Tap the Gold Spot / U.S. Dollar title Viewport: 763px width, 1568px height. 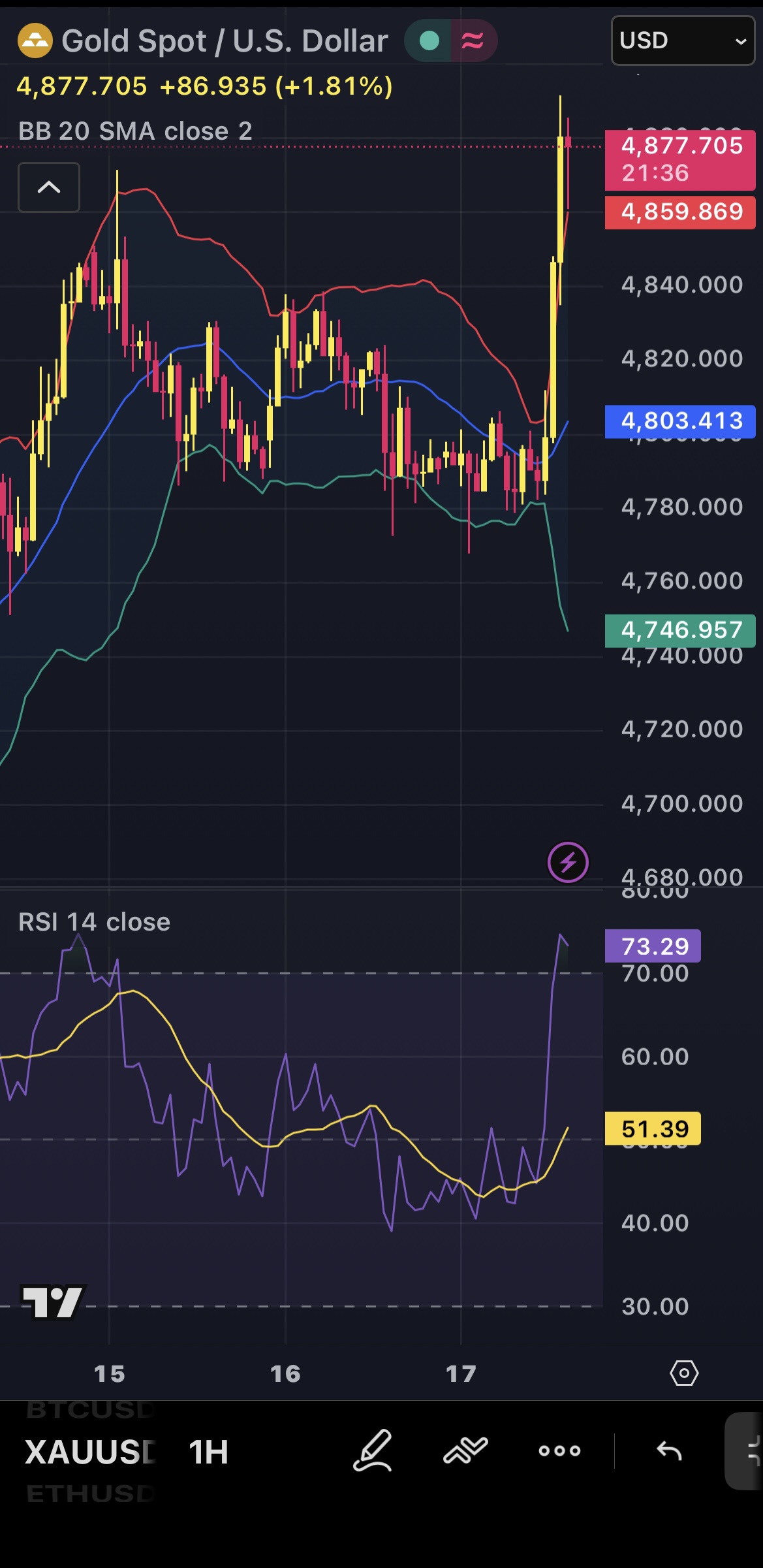(225, 41)
